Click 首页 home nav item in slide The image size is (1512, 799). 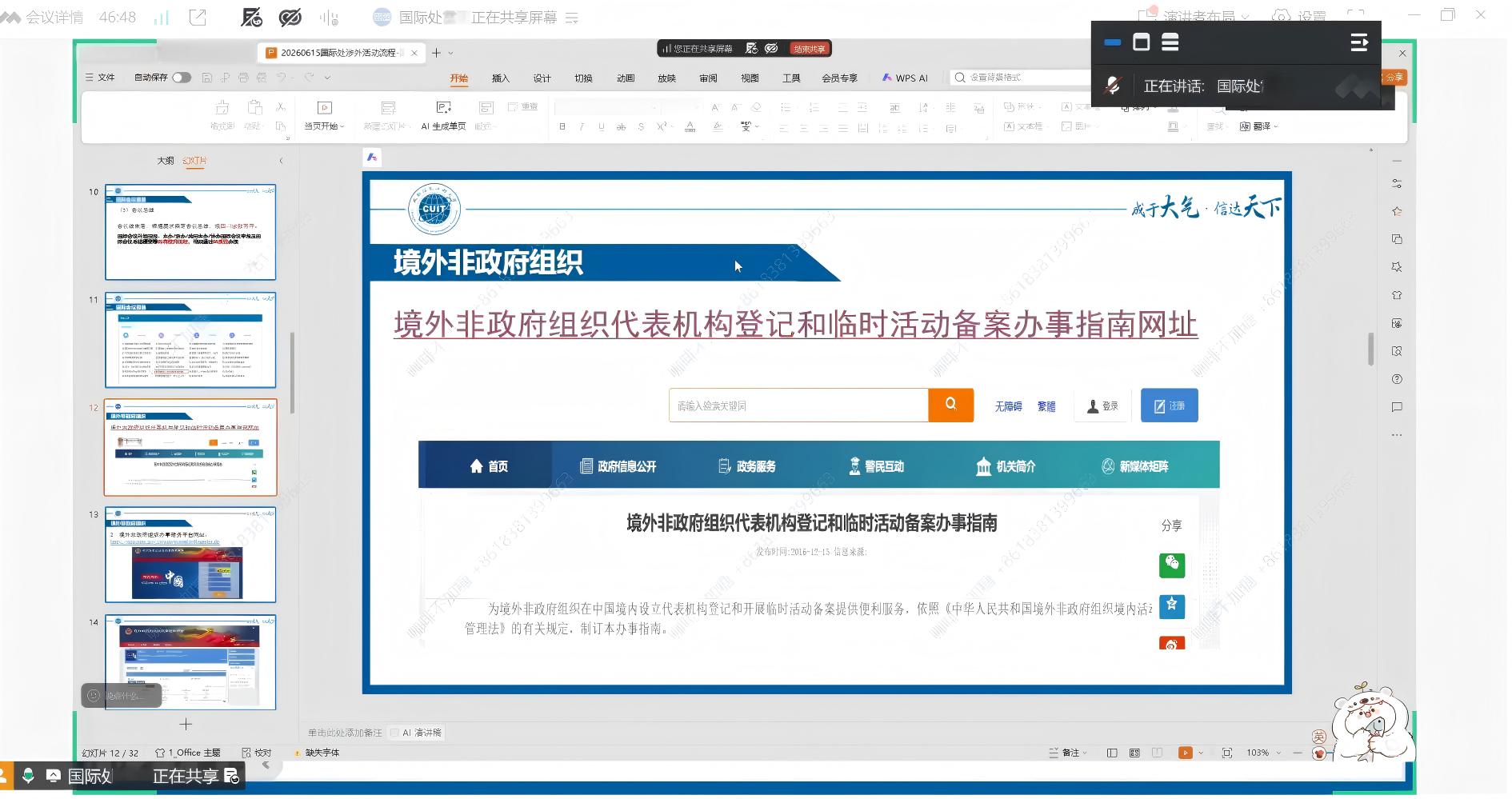pos(489,465)
